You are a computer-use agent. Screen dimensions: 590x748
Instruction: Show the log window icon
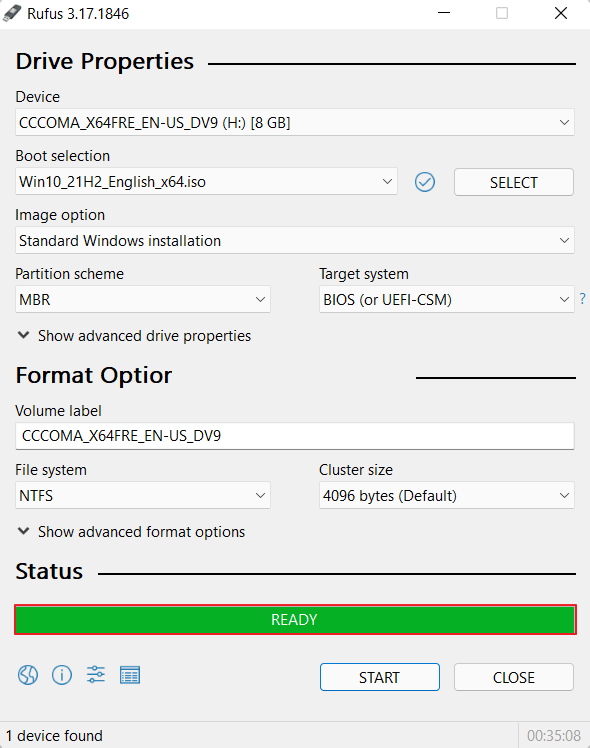pyautogui.click(x=130, y=675)
